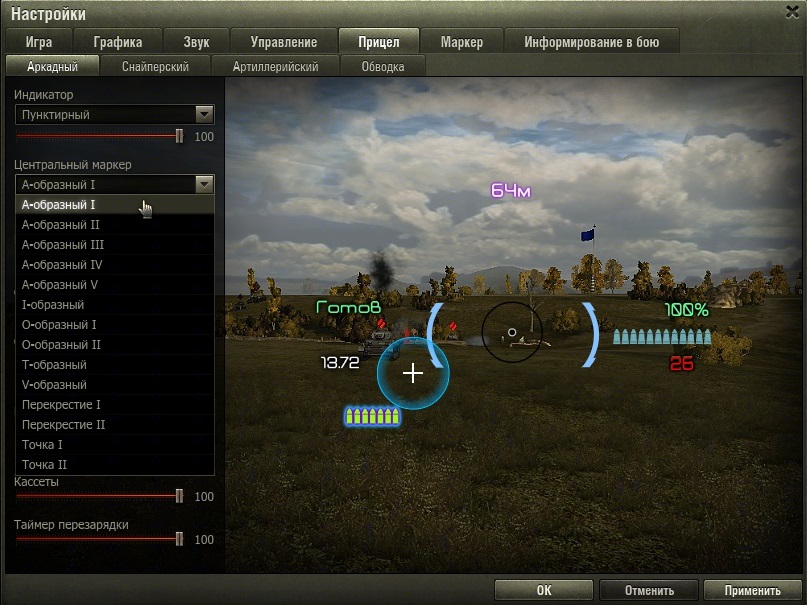Click the Готов status text
The image size is (807, 605).
pyautogui.click(x=348, y=307)
